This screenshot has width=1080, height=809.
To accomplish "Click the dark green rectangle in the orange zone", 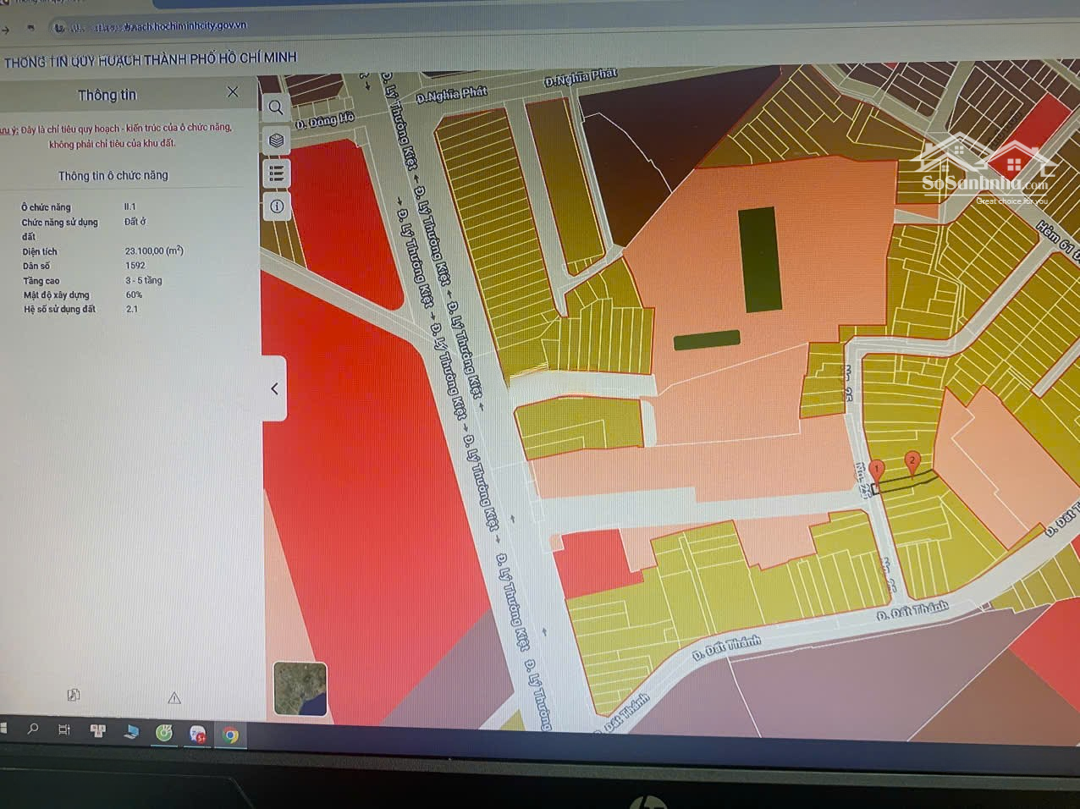I will click(759, 259).
